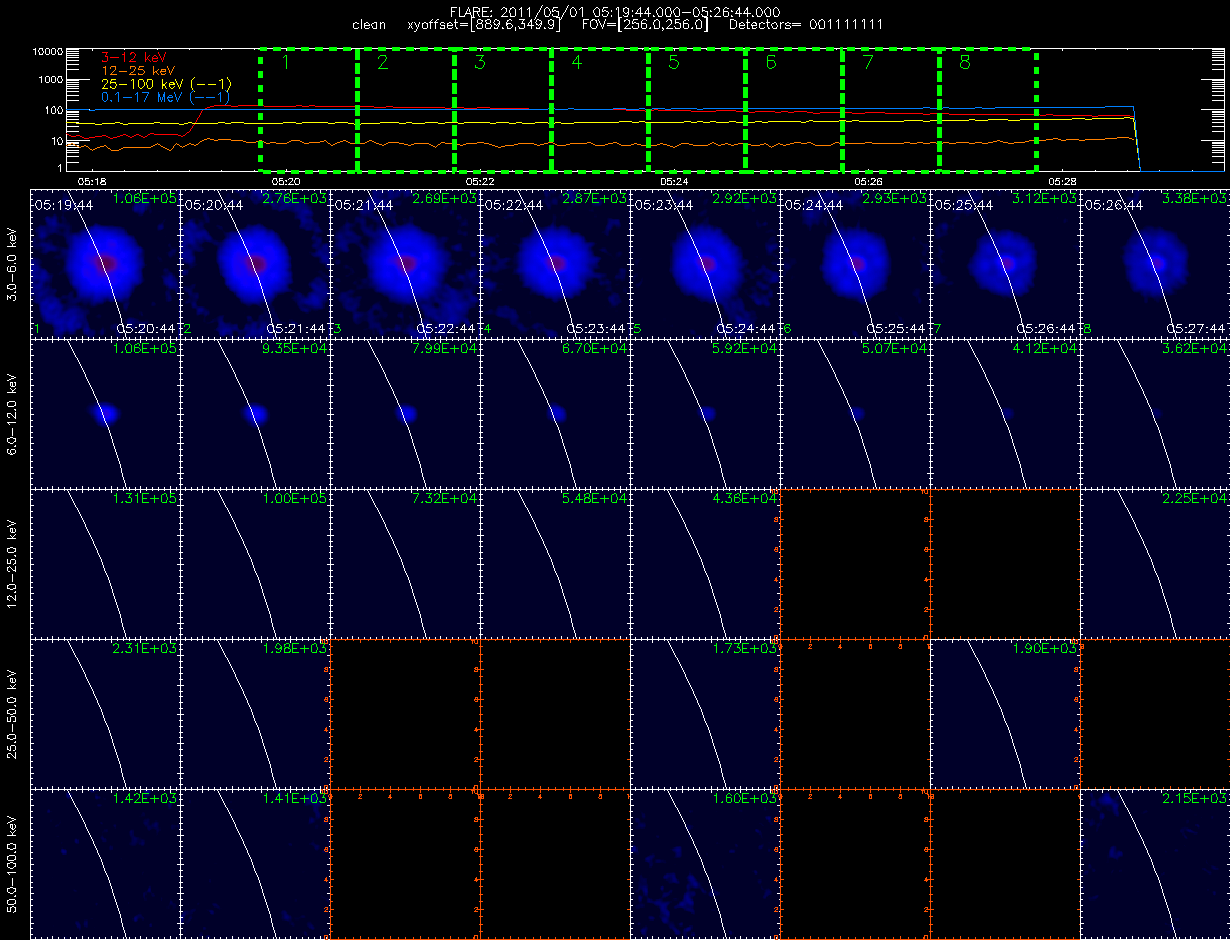Click the peak value 1.41E+03

[x=295, y=799]
